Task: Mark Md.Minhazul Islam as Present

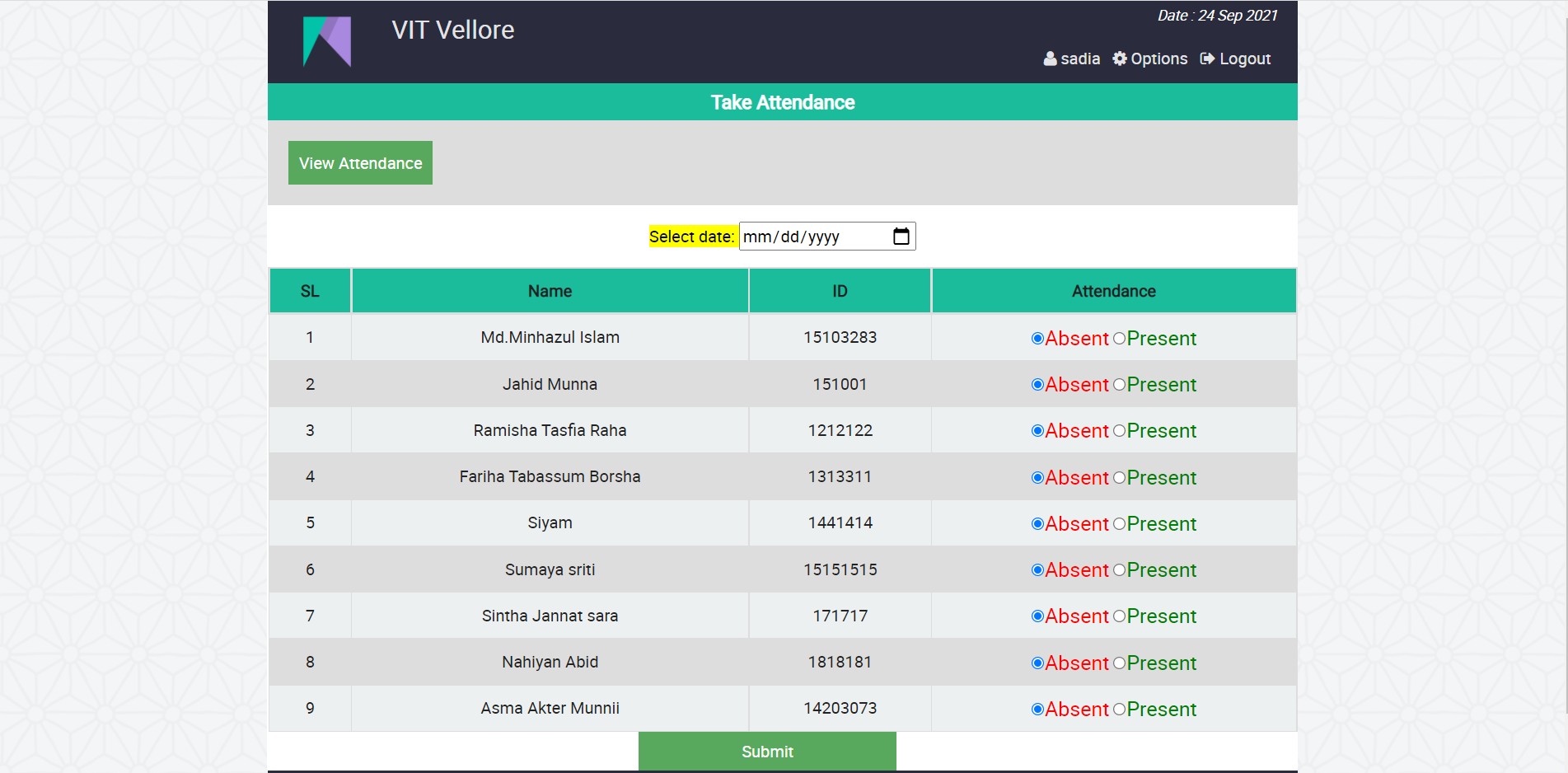Action: coord(1119,339)
